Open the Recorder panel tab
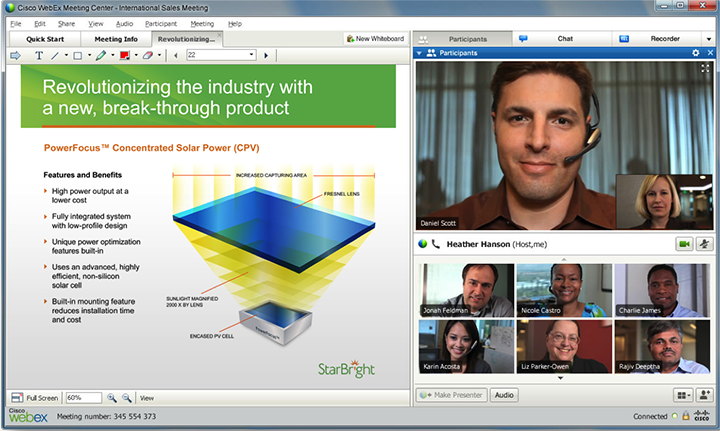Image resolution: width=720 pixels, height=431 pixels. [659, 39]
